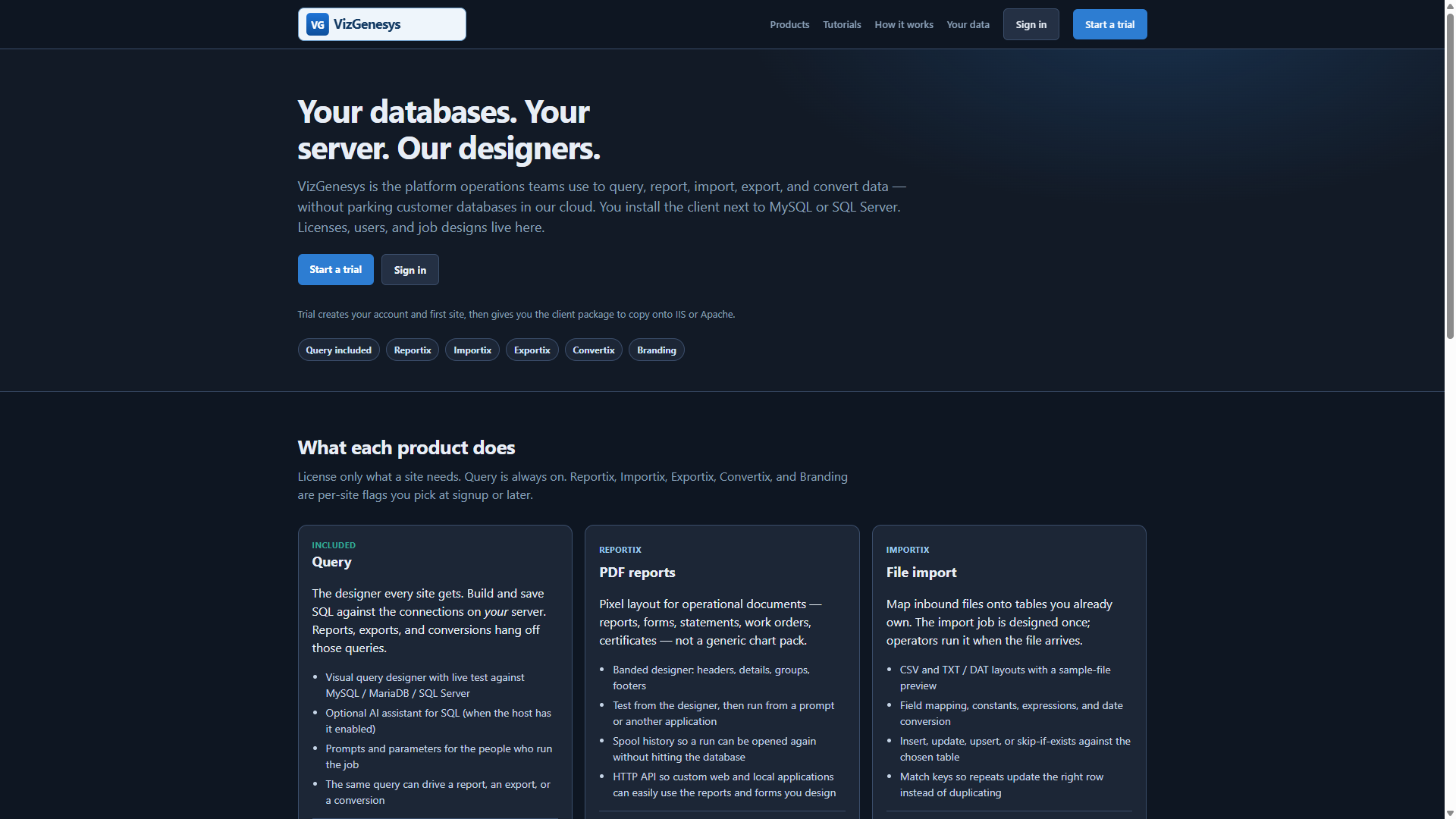The height and width of the screenshot is (819, 1456).
Task: Open Your data nav link
Action: (x=968, y=24)
